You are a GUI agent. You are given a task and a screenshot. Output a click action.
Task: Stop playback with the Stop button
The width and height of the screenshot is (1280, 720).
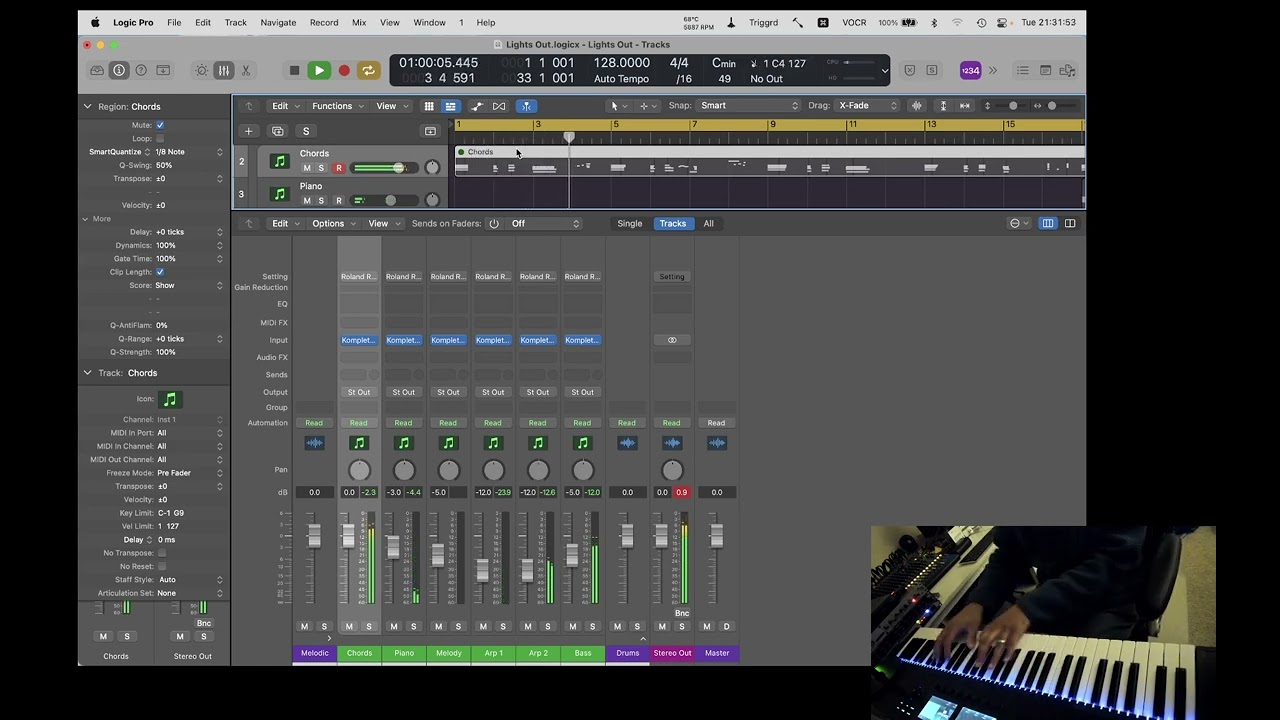pos(294,70)
